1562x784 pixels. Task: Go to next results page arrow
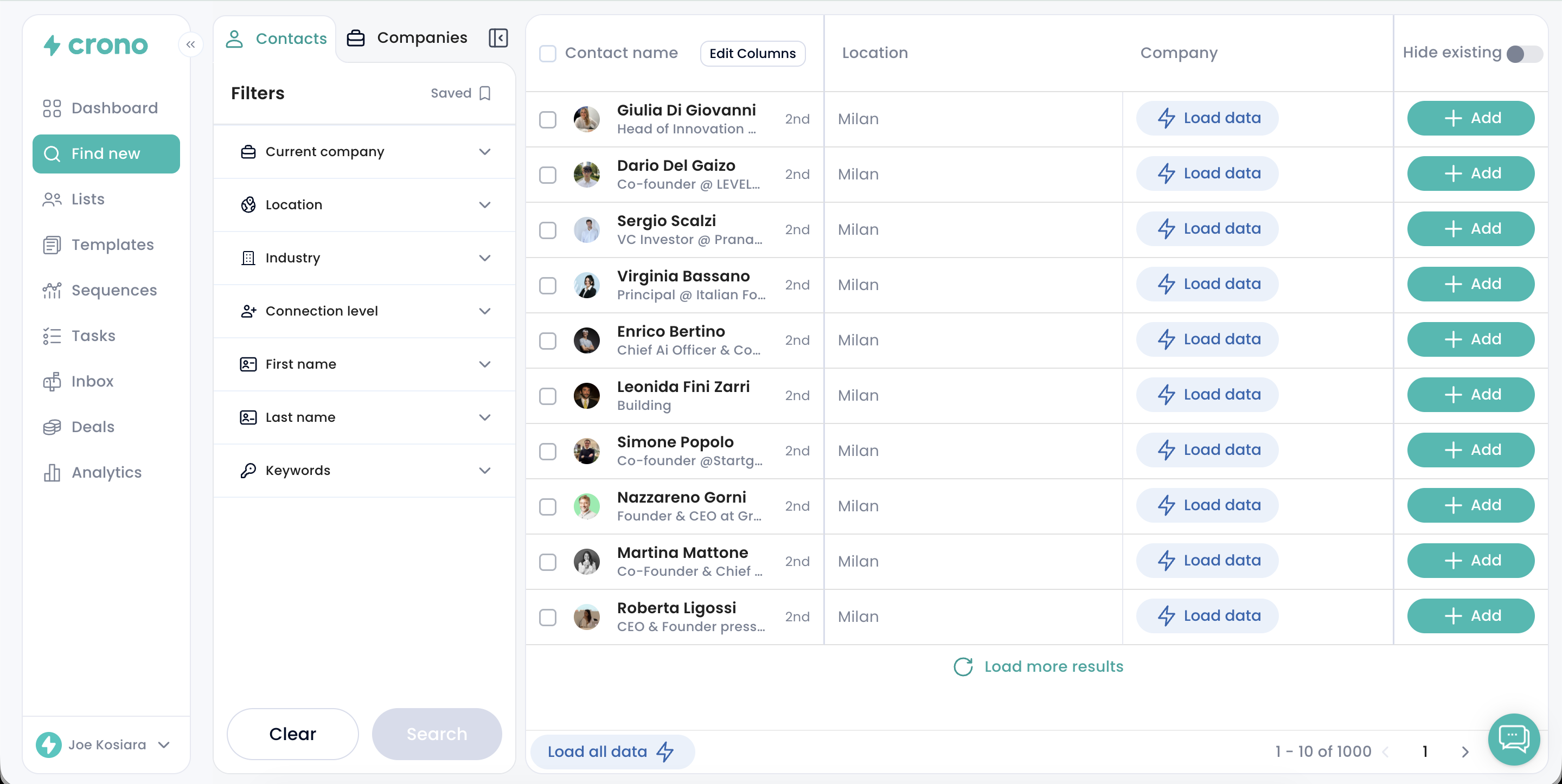1465,752
